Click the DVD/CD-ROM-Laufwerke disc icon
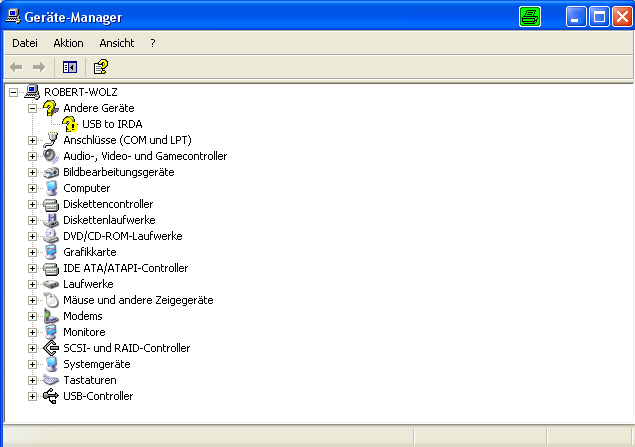The image size is (635, 447). [51, 236]
